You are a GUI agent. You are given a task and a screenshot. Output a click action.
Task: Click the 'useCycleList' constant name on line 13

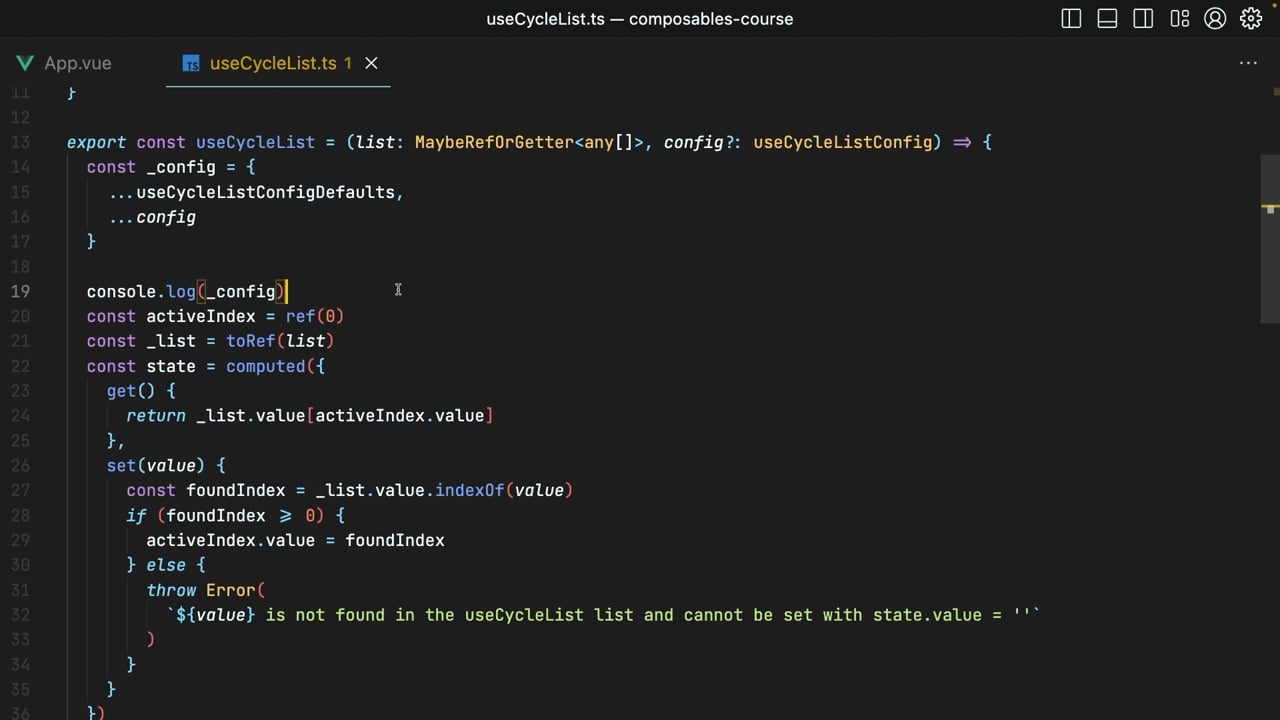(x=255, y=142)
